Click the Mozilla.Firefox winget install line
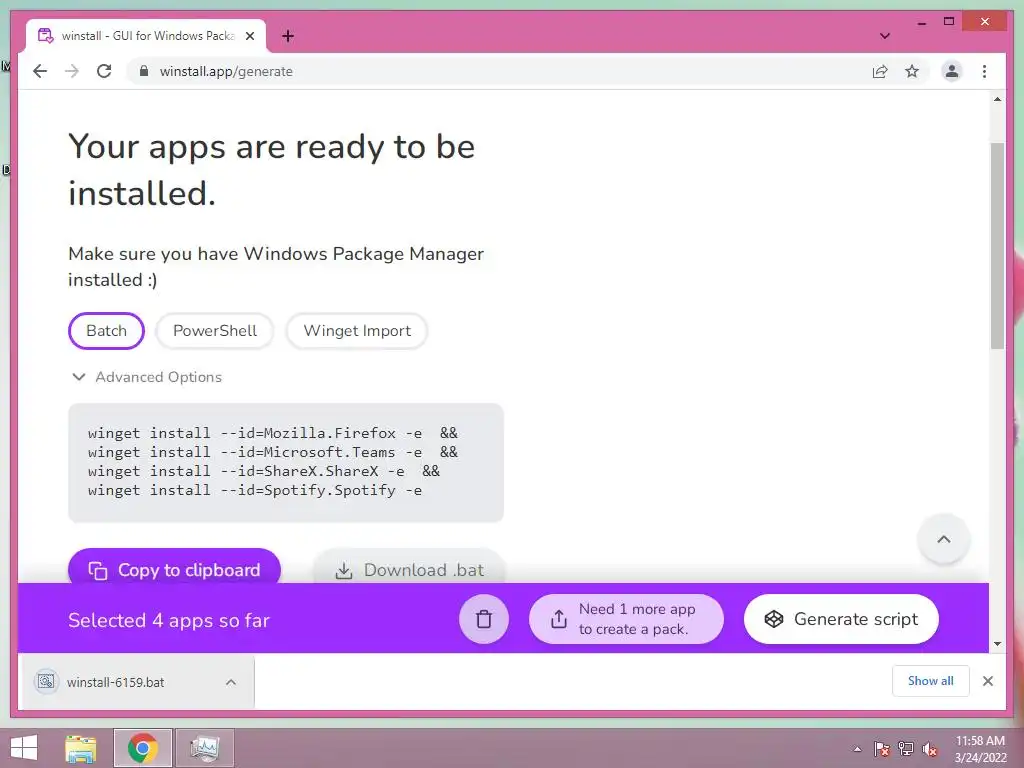This screenshot has width=1024, height=768. pyautogui.click(x=273, y=433)
